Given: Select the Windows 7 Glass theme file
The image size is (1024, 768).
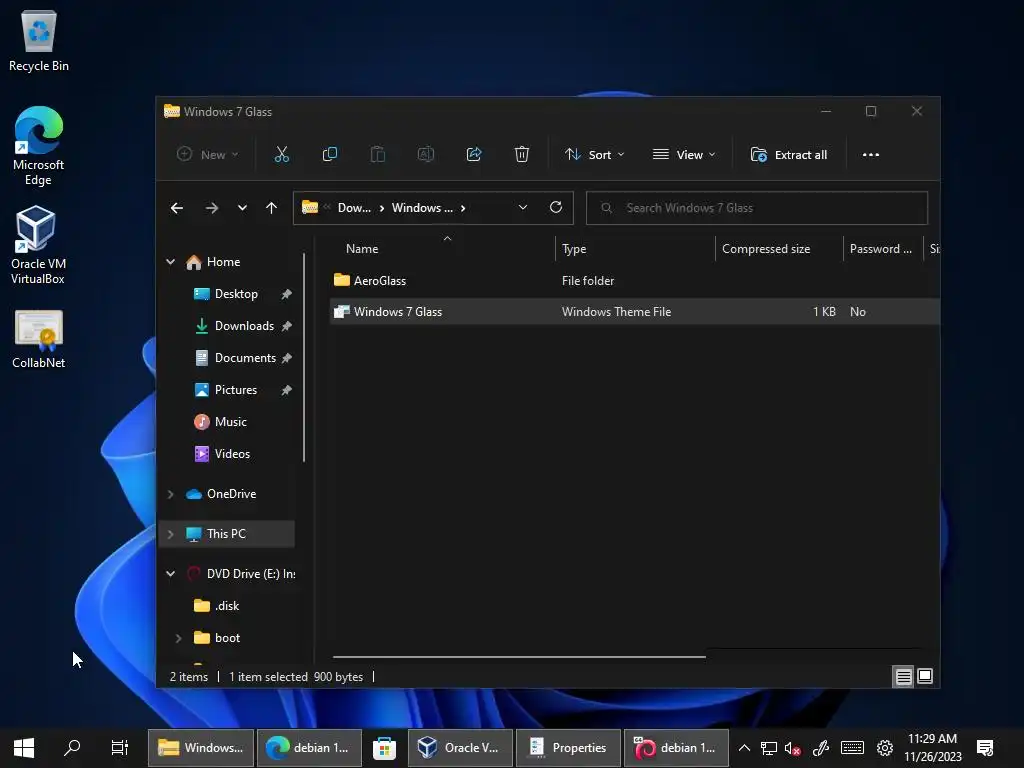Looking at the screenshot, I should coord(635,312).
